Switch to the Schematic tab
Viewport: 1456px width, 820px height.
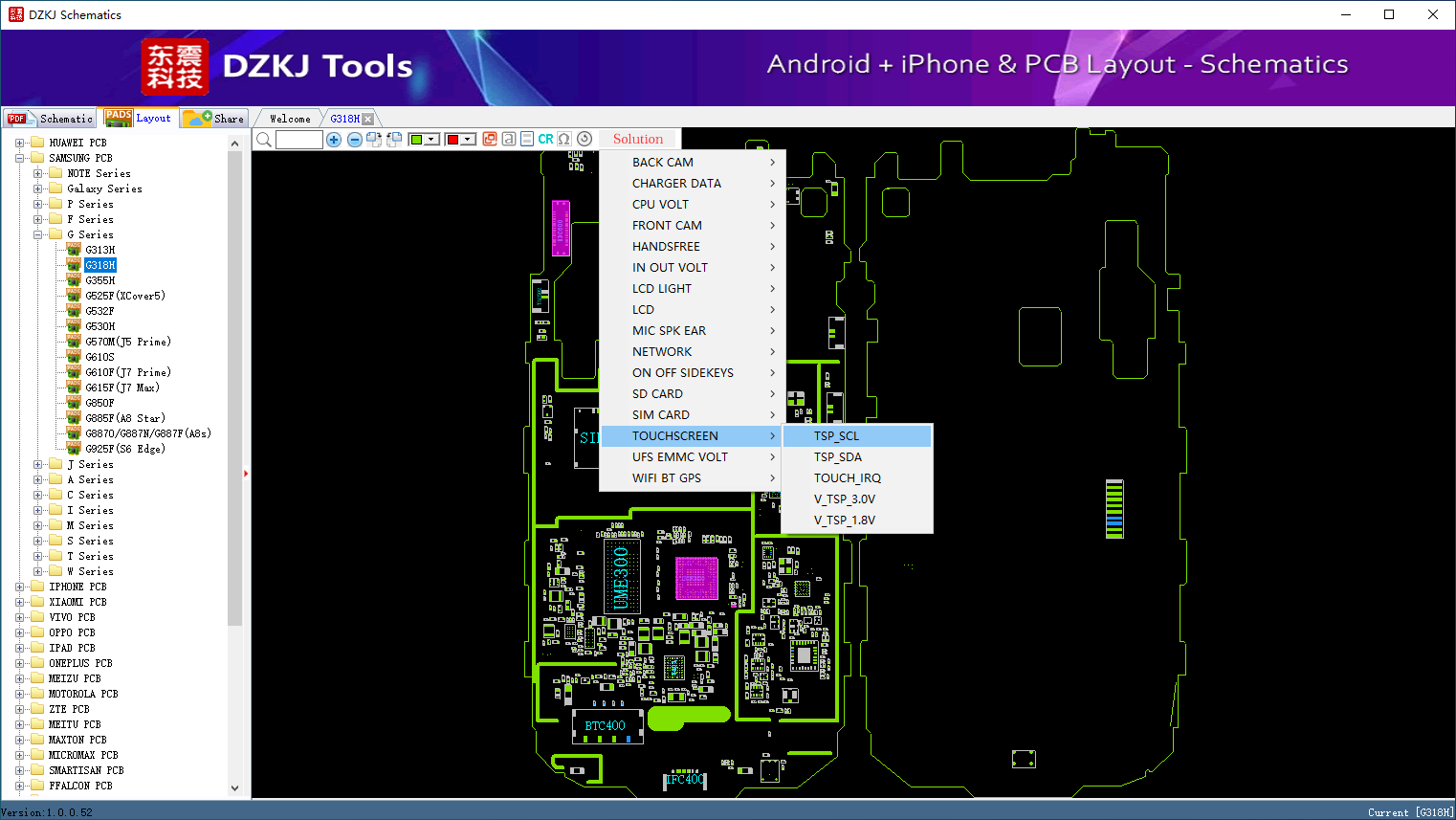(x=50, y=119)
